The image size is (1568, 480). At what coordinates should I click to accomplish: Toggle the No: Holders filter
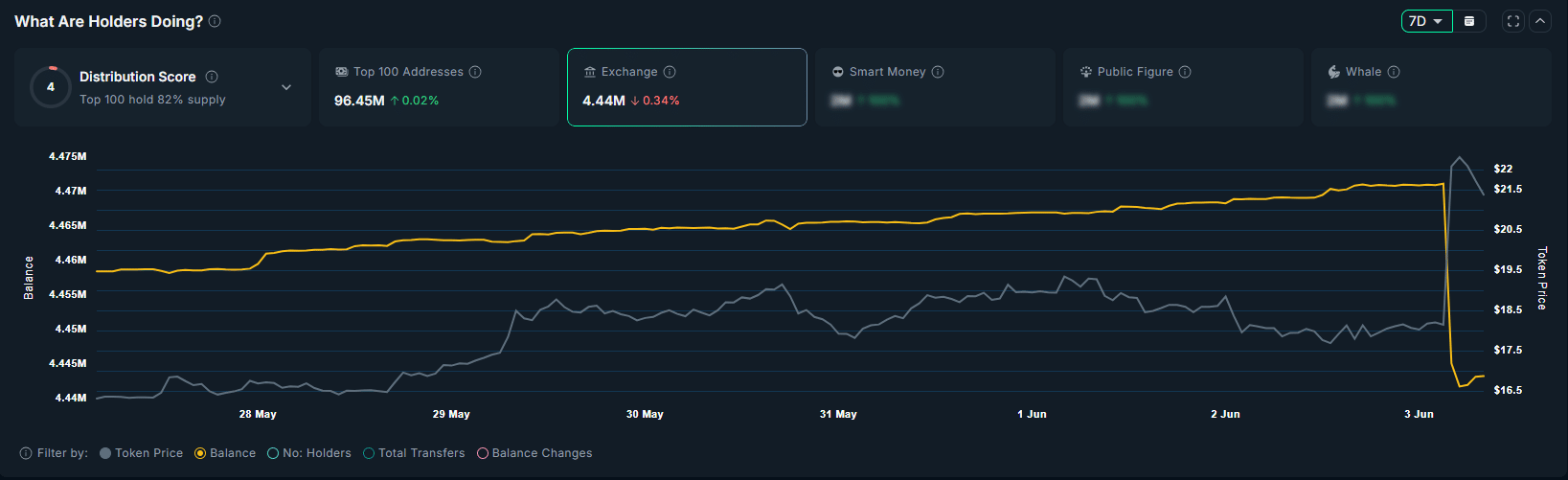click(309, 453)
